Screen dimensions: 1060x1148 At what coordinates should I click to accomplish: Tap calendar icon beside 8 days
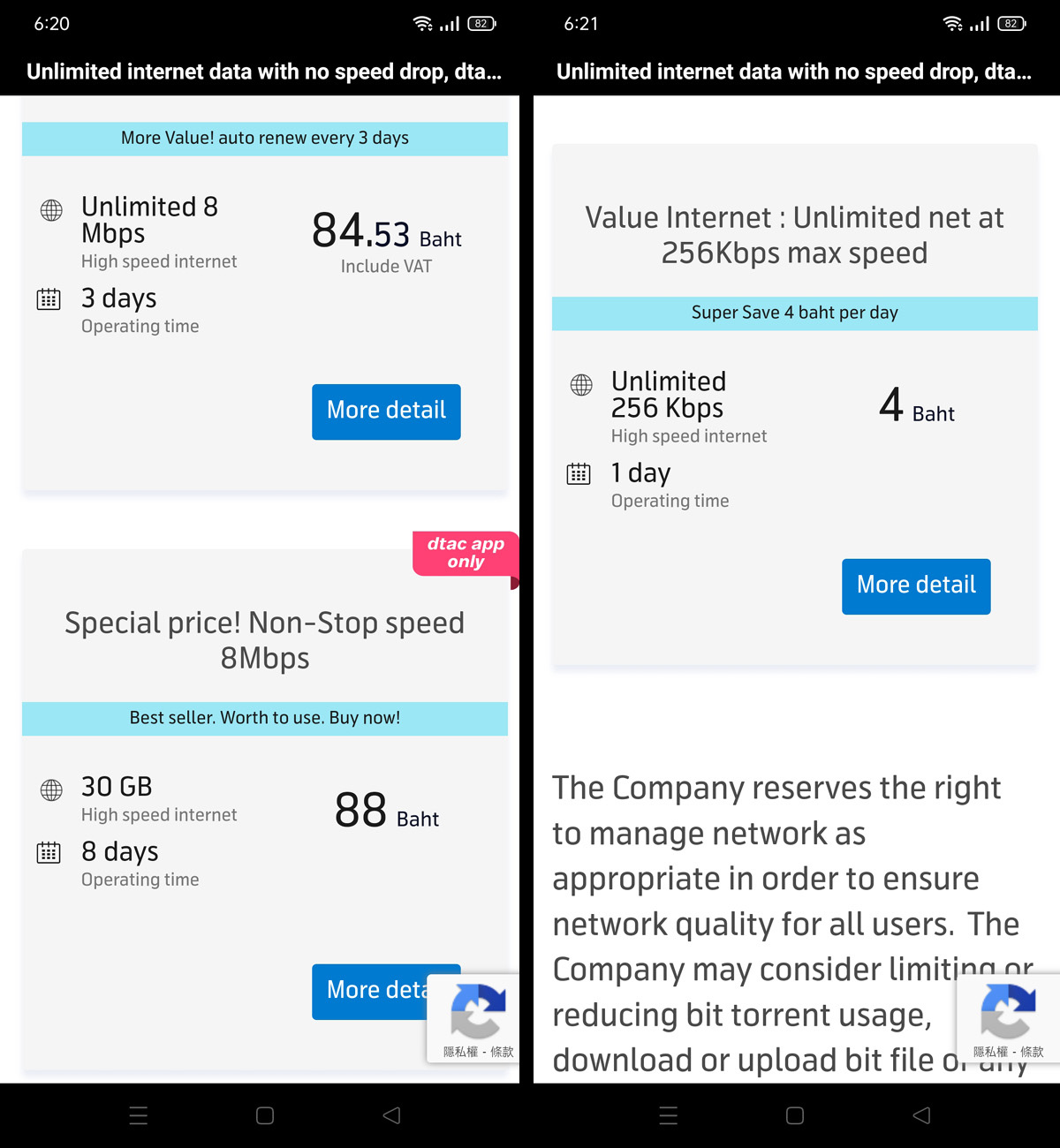[49, 853]
